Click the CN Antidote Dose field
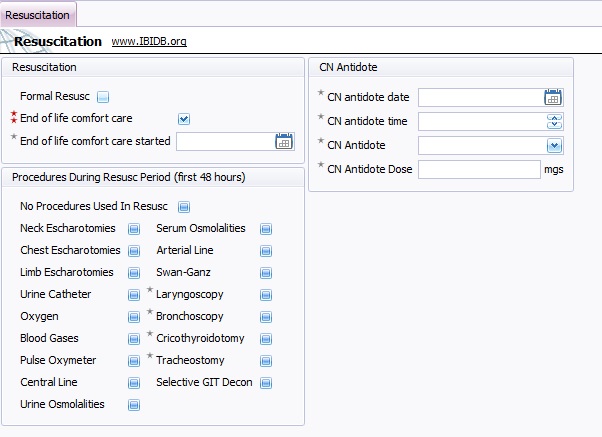This screenshot has height=437, width=602. click(479, 169)
